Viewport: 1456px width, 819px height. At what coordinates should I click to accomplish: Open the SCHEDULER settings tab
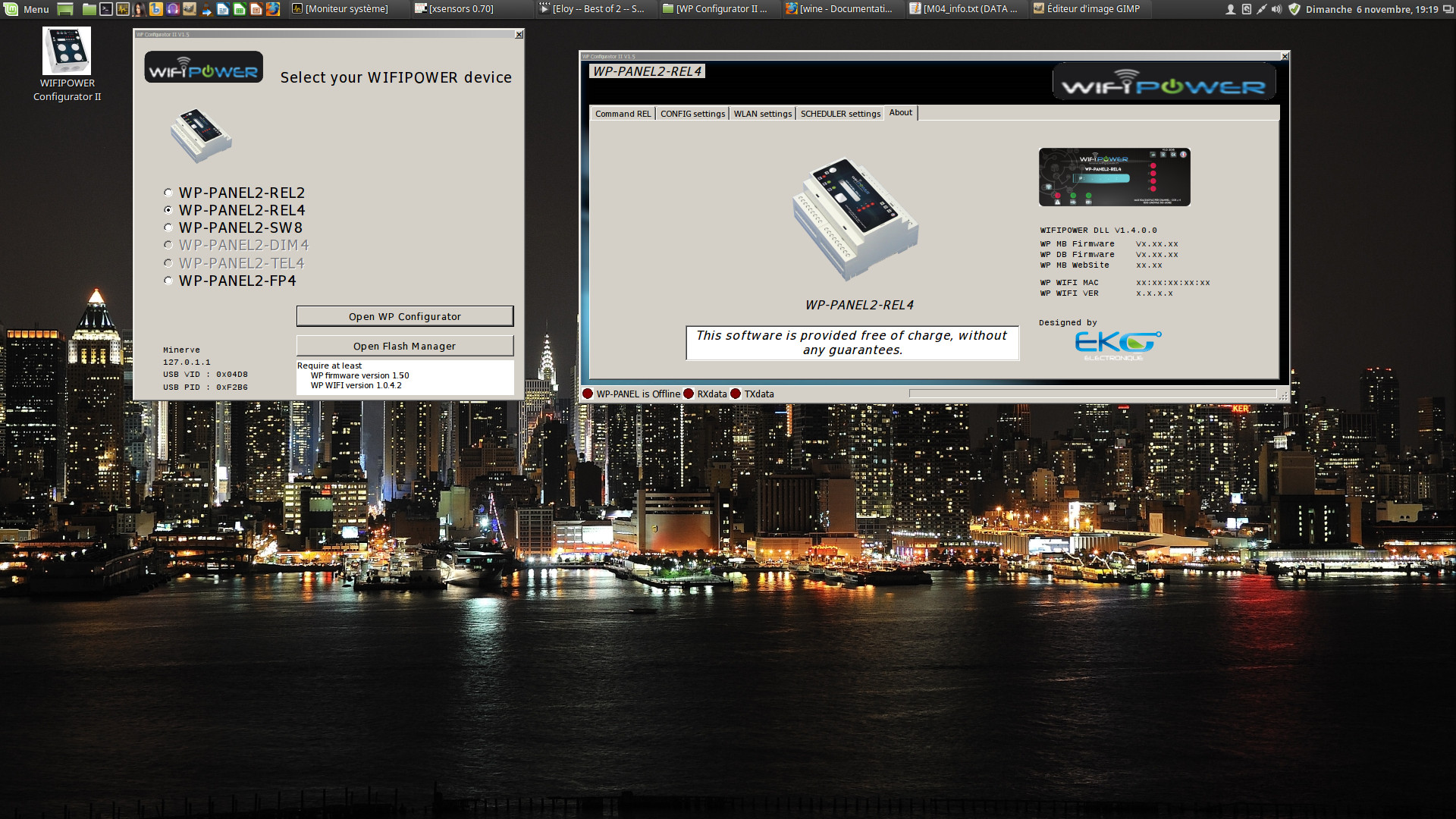[x=839, y=113]
